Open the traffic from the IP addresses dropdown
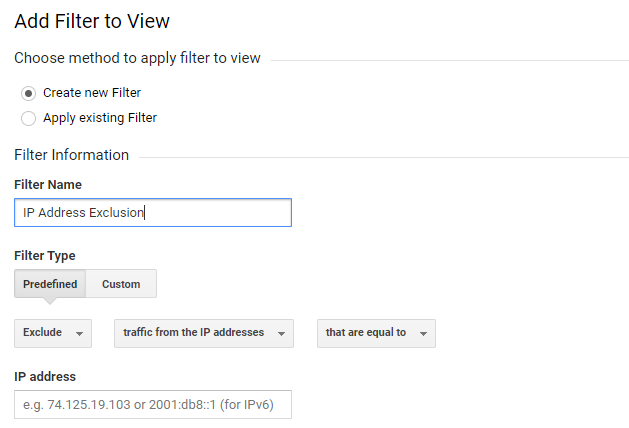 (203, 333)
